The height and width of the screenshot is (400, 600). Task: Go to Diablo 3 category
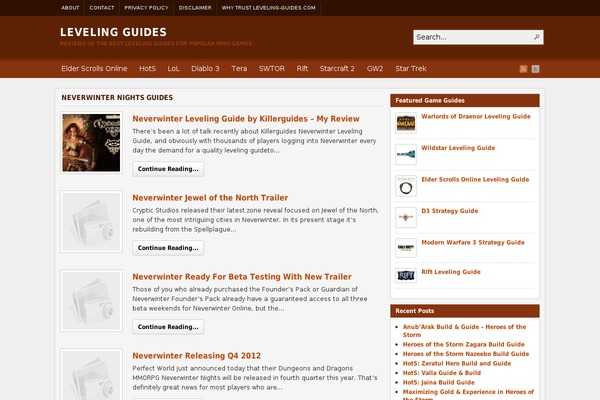pyautogui.click(x=205, y=69)
